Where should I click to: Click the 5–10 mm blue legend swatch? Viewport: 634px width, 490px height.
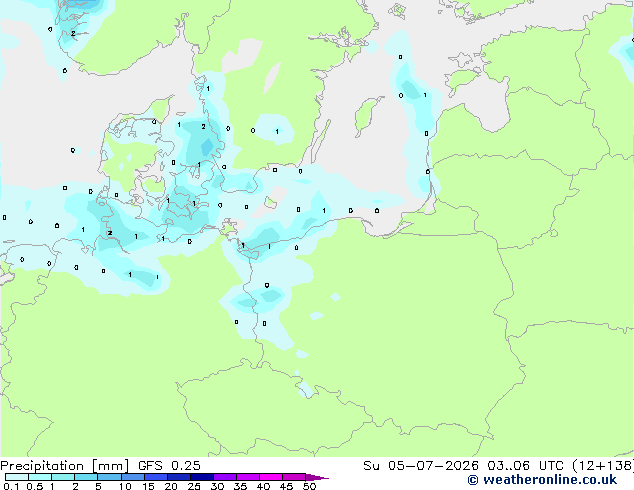[x=109, y=477]
